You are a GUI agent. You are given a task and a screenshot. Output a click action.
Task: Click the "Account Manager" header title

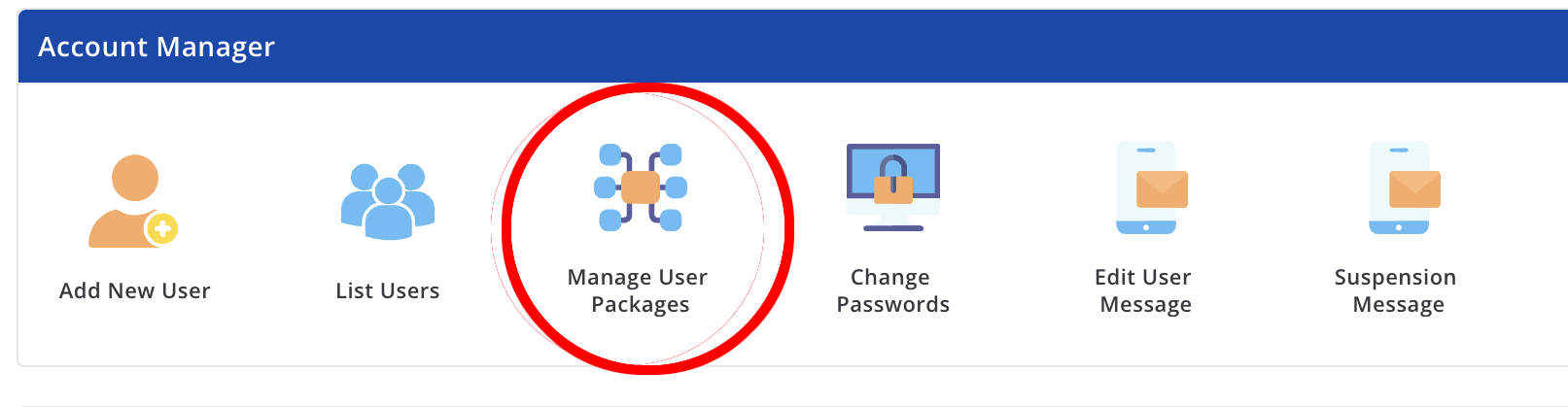point(157,47)
